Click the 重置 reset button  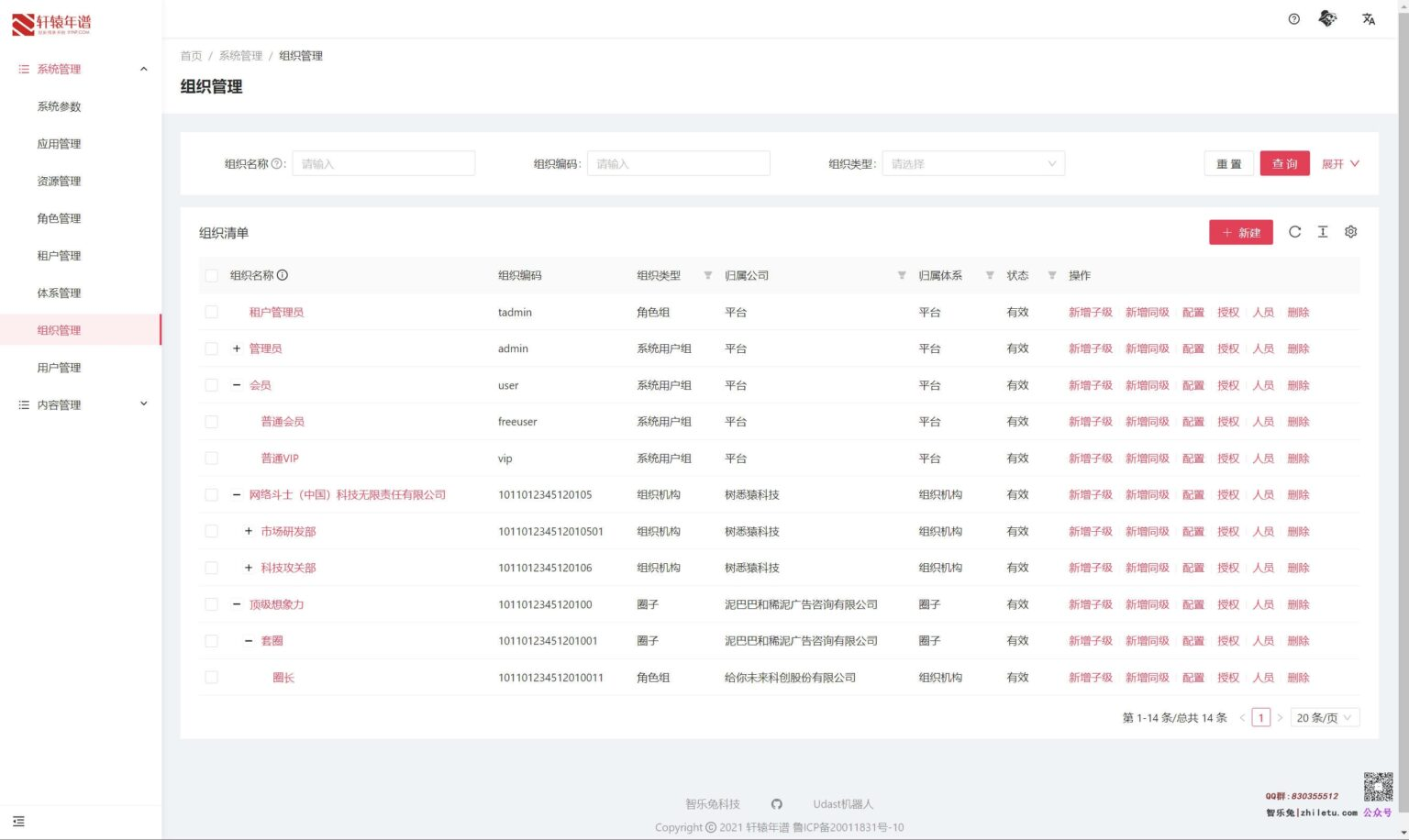(x=1228, y=163)
